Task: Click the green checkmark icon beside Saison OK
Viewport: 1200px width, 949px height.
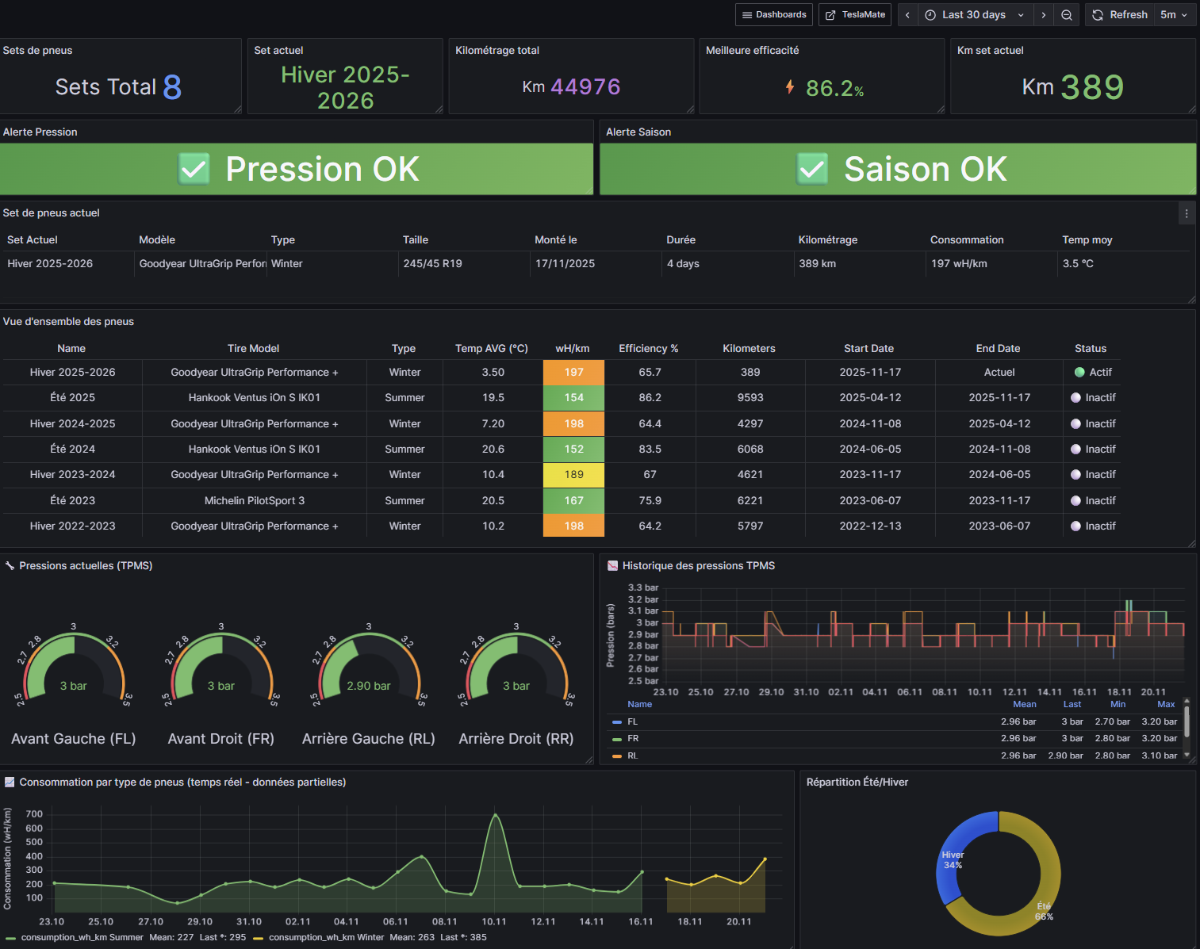Action: pos(812,169)
